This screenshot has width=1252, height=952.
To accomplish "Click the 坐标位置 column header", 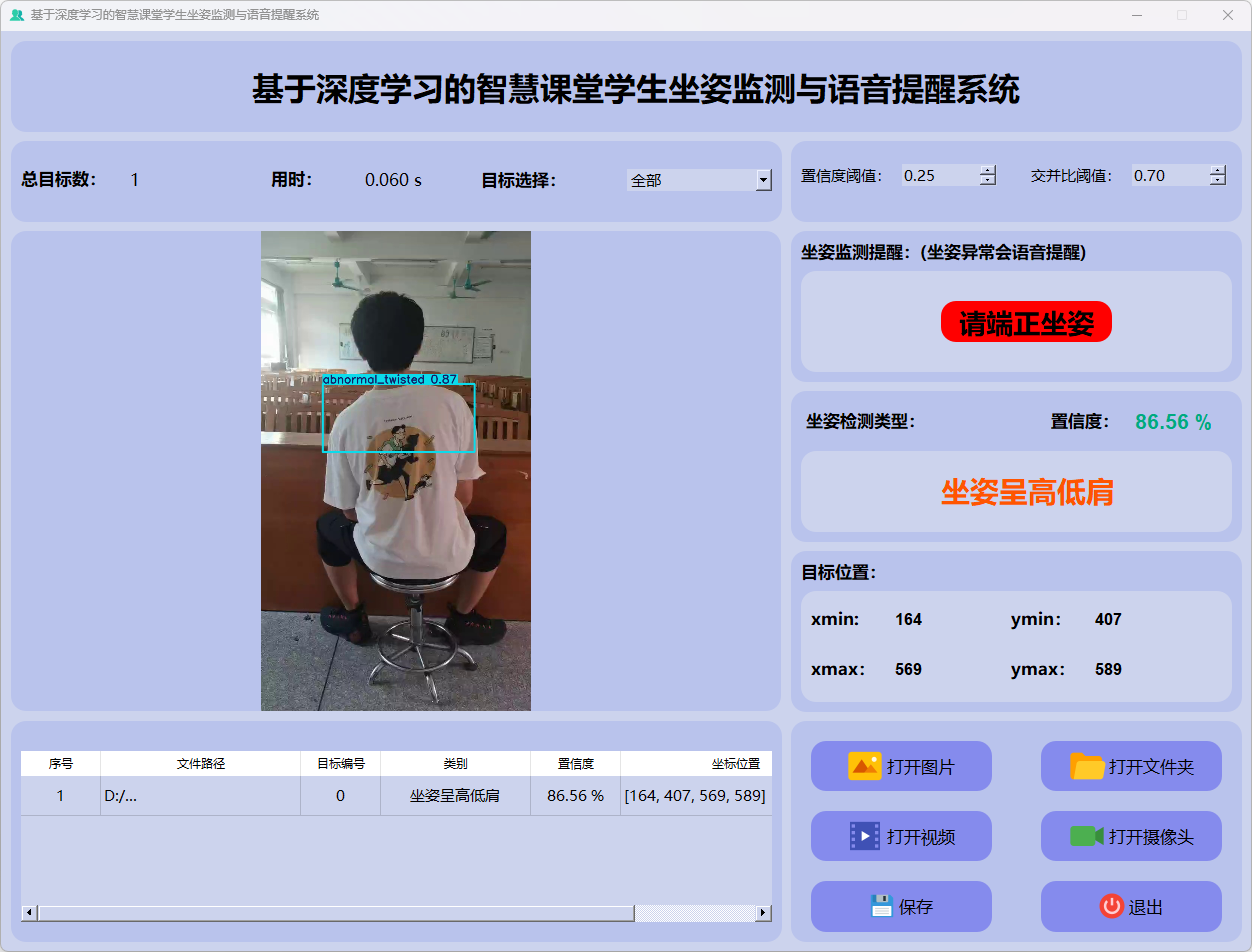I will coord(696,764).
